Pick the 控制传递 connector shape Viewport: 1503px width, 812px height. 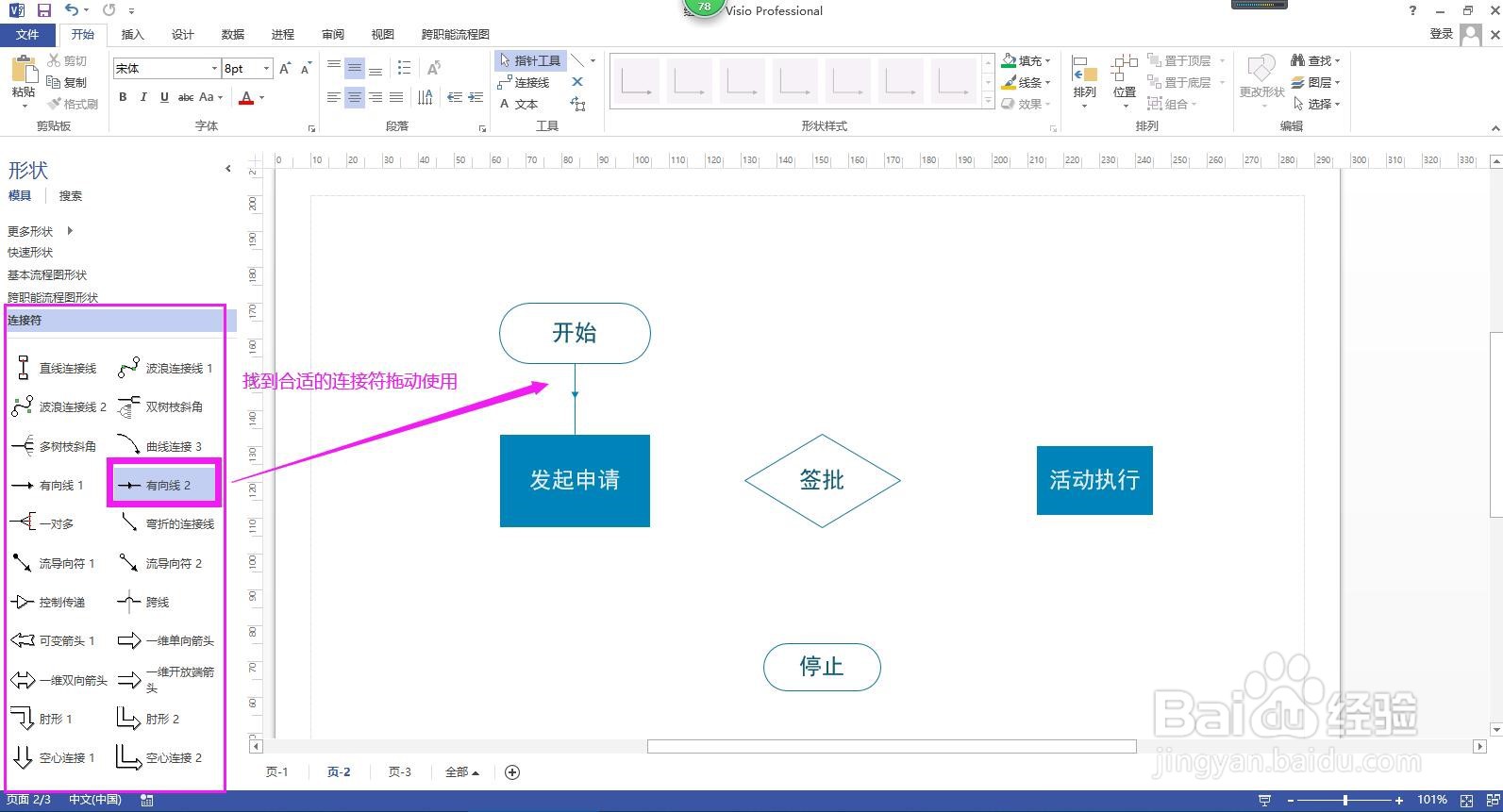[x=48, y=602]
